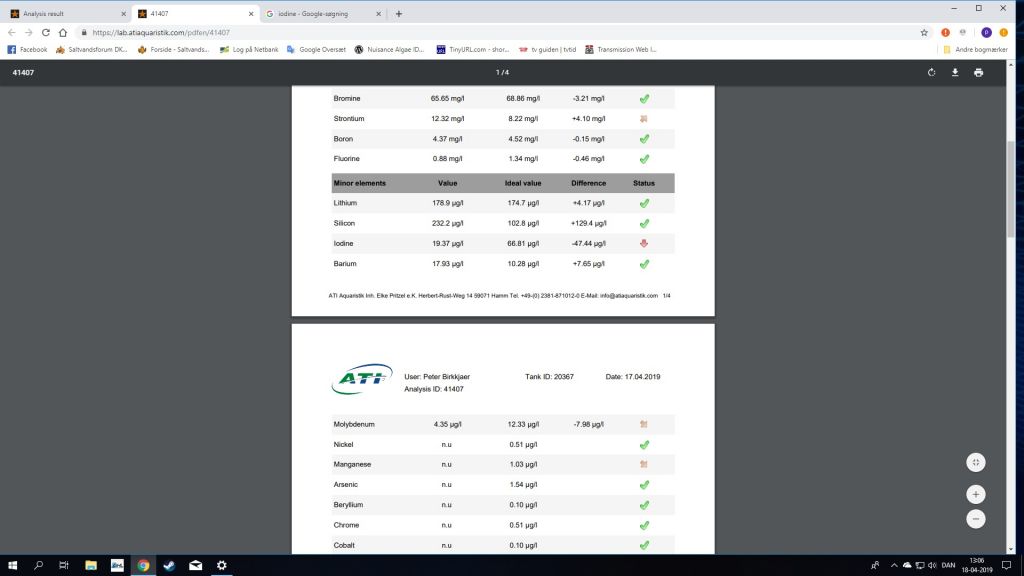Rotate the PDF document clockwise
This screenshot has height=576, width=1024.
pos(932,72)
